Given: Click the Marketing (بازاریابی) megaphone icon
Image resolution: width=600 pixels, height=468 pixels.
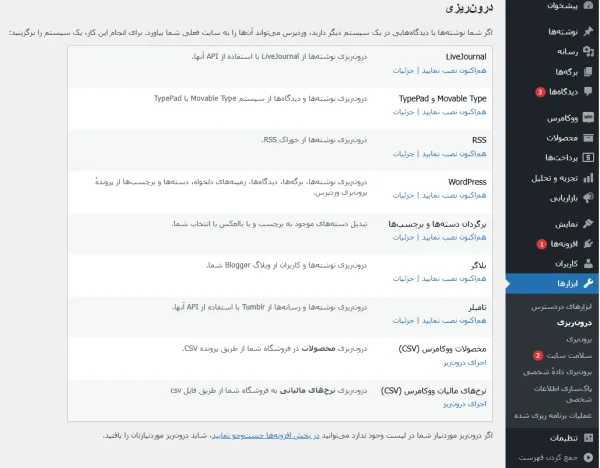Looking at the screenshot, I should [x=588, y=198].
